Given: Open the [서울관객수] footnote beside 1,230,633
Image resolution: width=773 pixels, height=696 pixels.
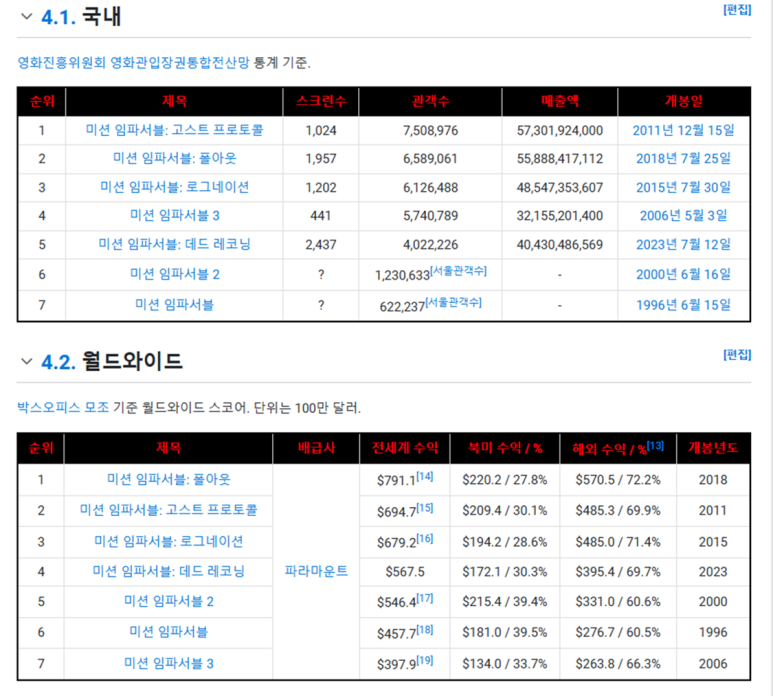Looking at the screenshot, I should (x=458, y=271).
